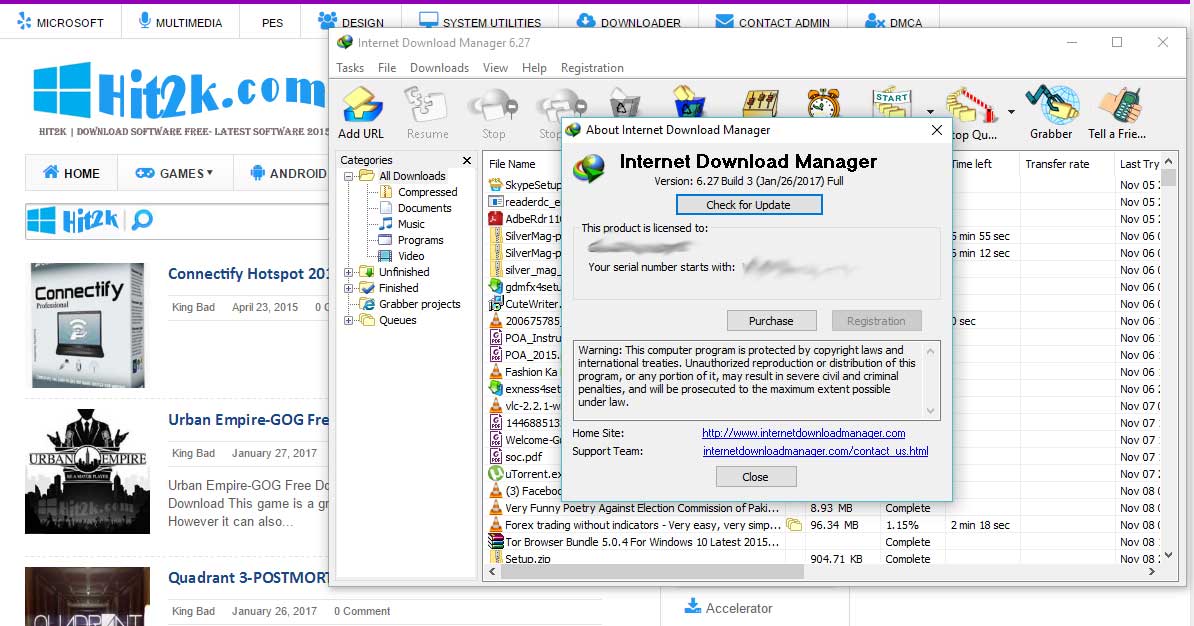1194x626 pixels.
Task: Open the Accelerator link on the webpage
Action: tap(739, 608)
